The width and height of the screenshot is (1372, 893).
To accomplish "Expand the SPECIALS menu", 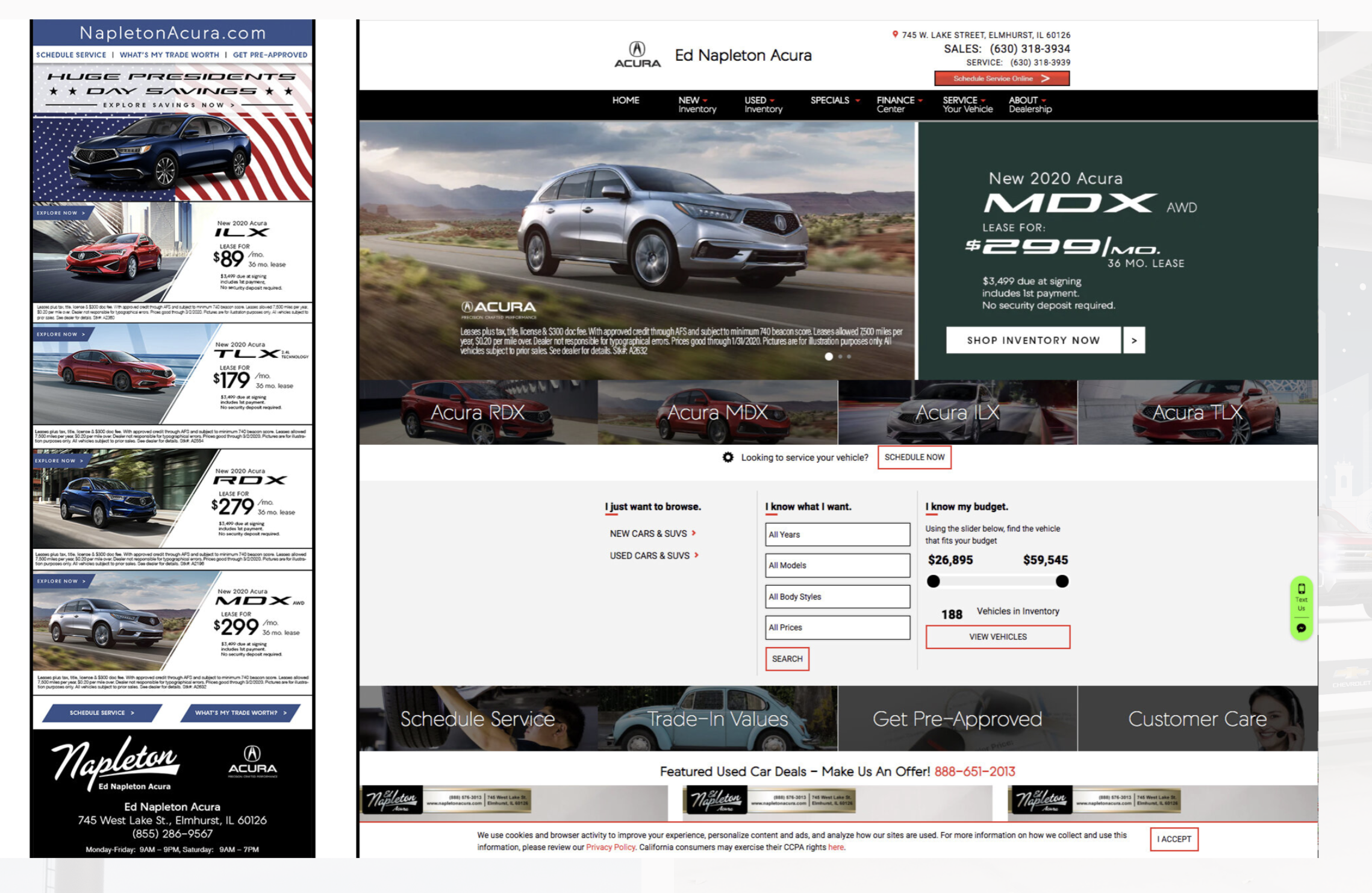I will tap(835, 101).
